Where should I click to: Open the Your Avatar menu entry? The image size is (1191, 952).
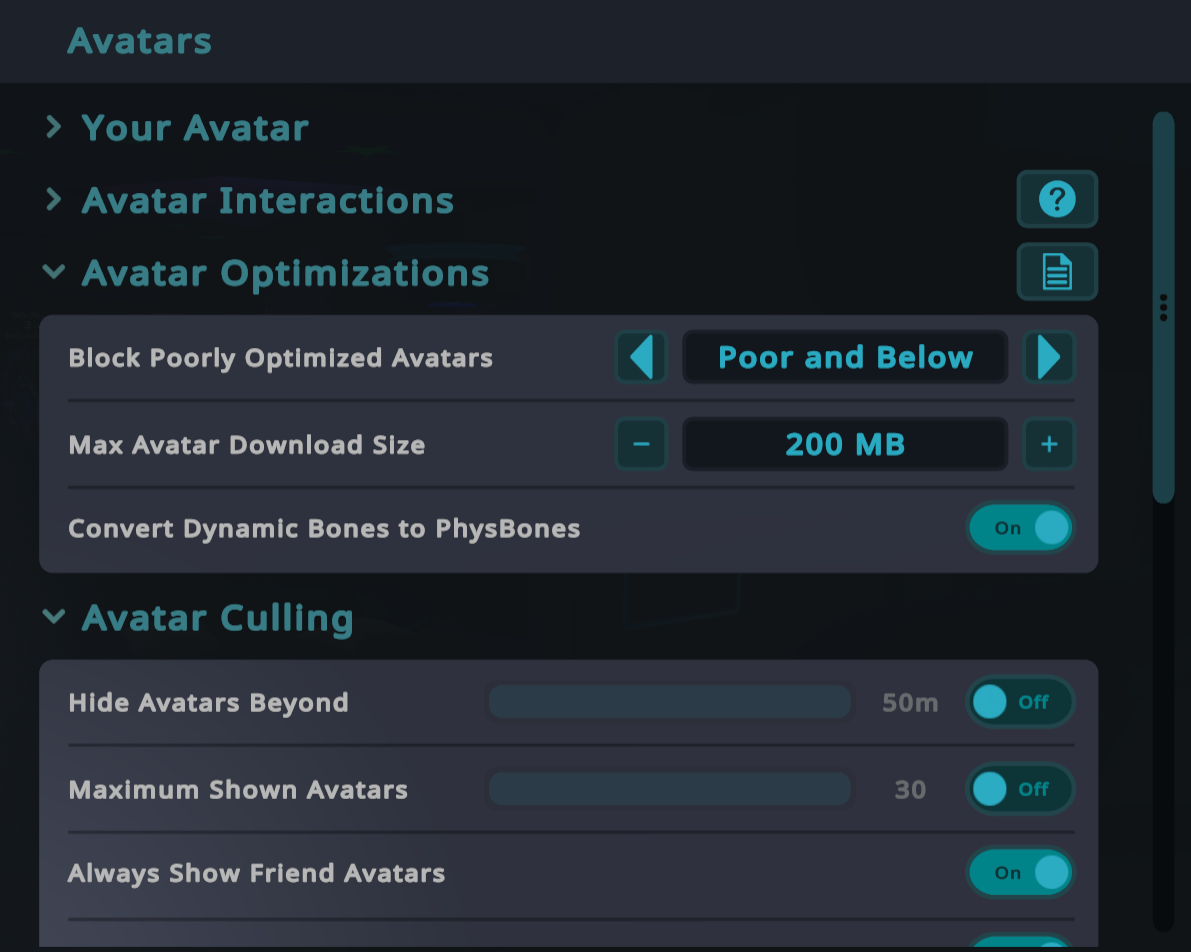point(195,127)
